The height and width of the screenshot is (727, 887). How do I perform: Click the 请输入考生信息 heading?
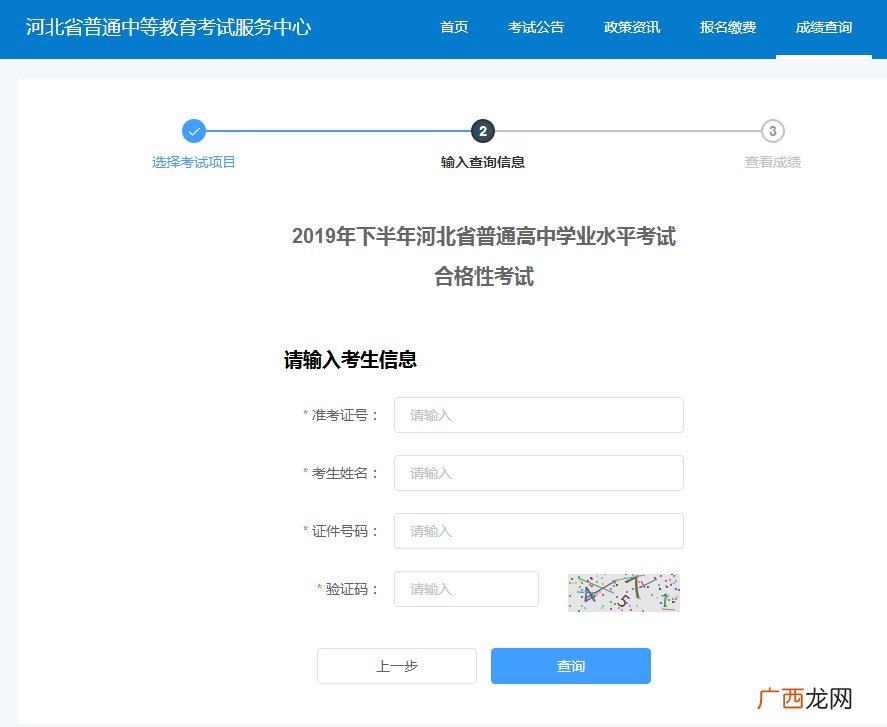(350, 360)
